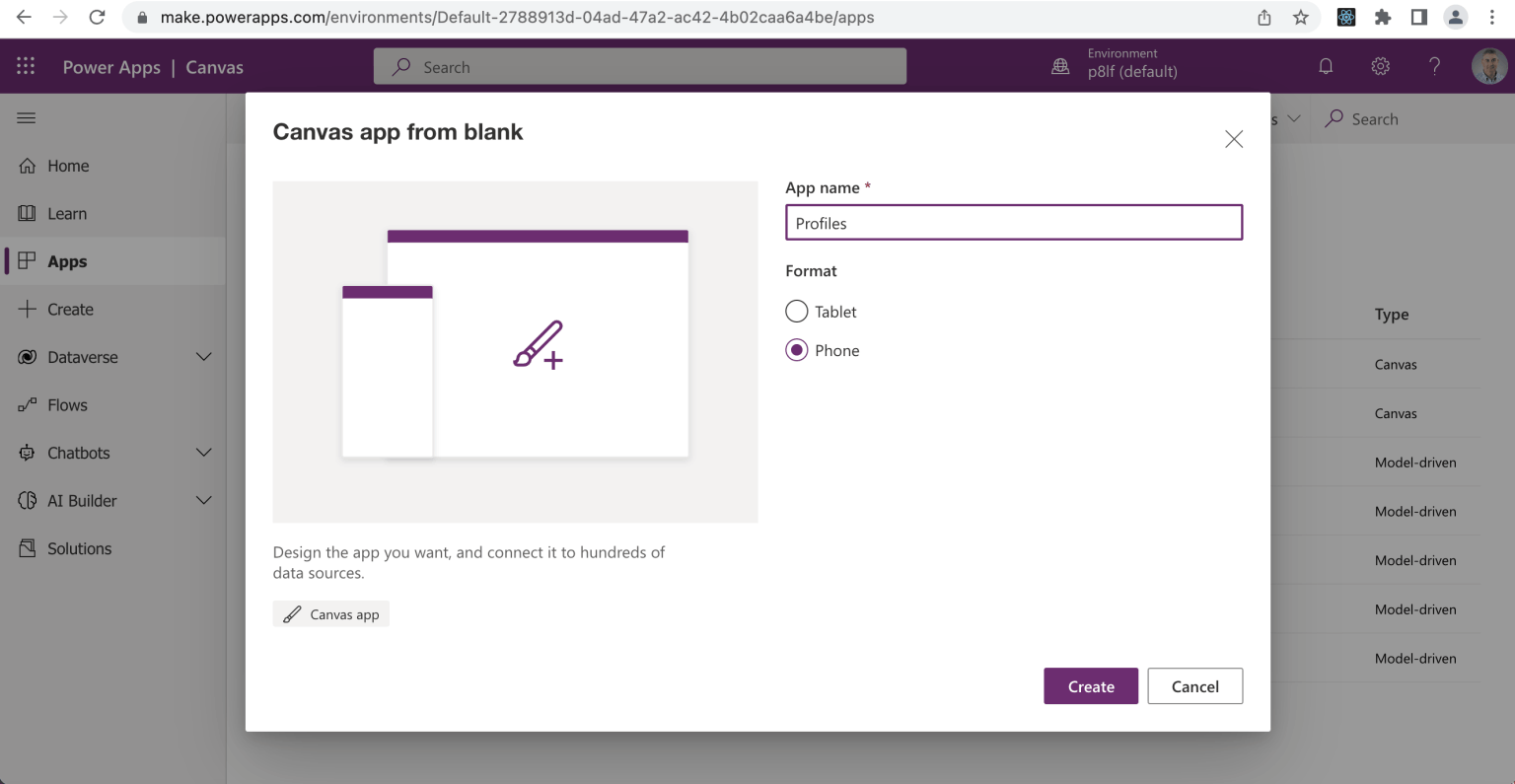Open the settings gear in the header
The image size is (1515, 784).
pos(1381,66)
